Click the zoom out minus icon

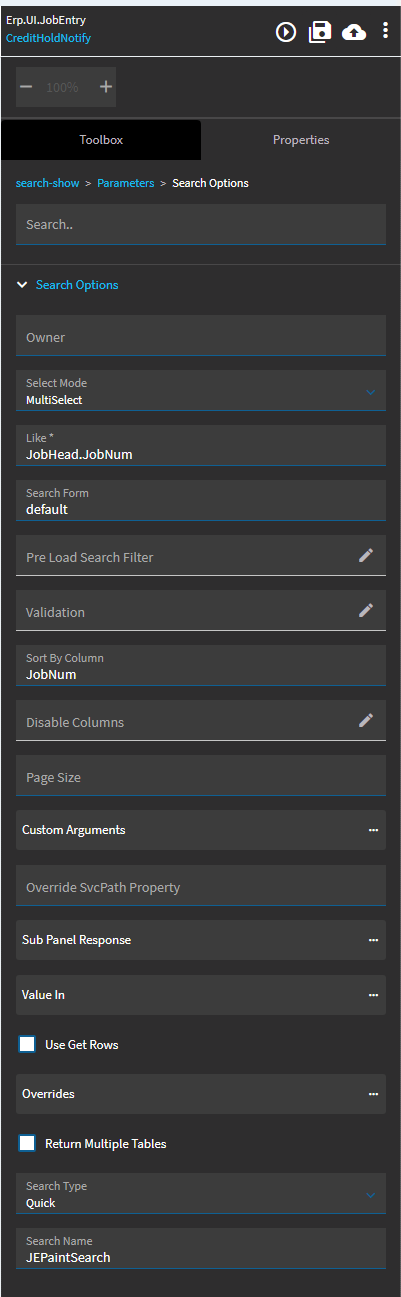click(26, 87)
